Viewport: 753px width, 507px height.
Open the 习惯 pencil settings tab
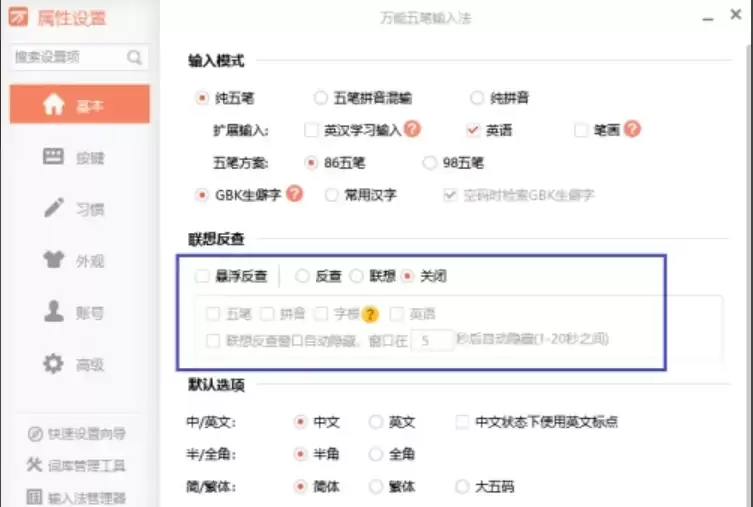click(x=80, y=209)
